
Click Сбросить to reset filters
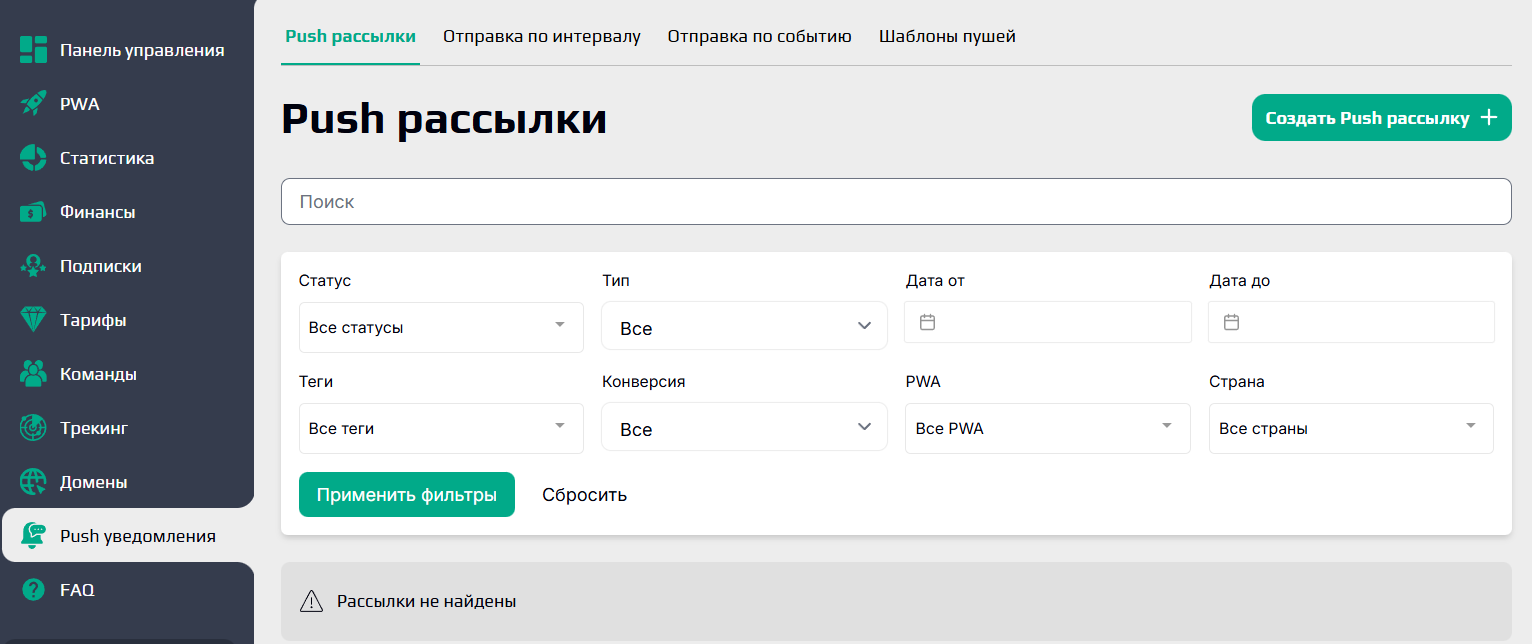tap(584, 494)
